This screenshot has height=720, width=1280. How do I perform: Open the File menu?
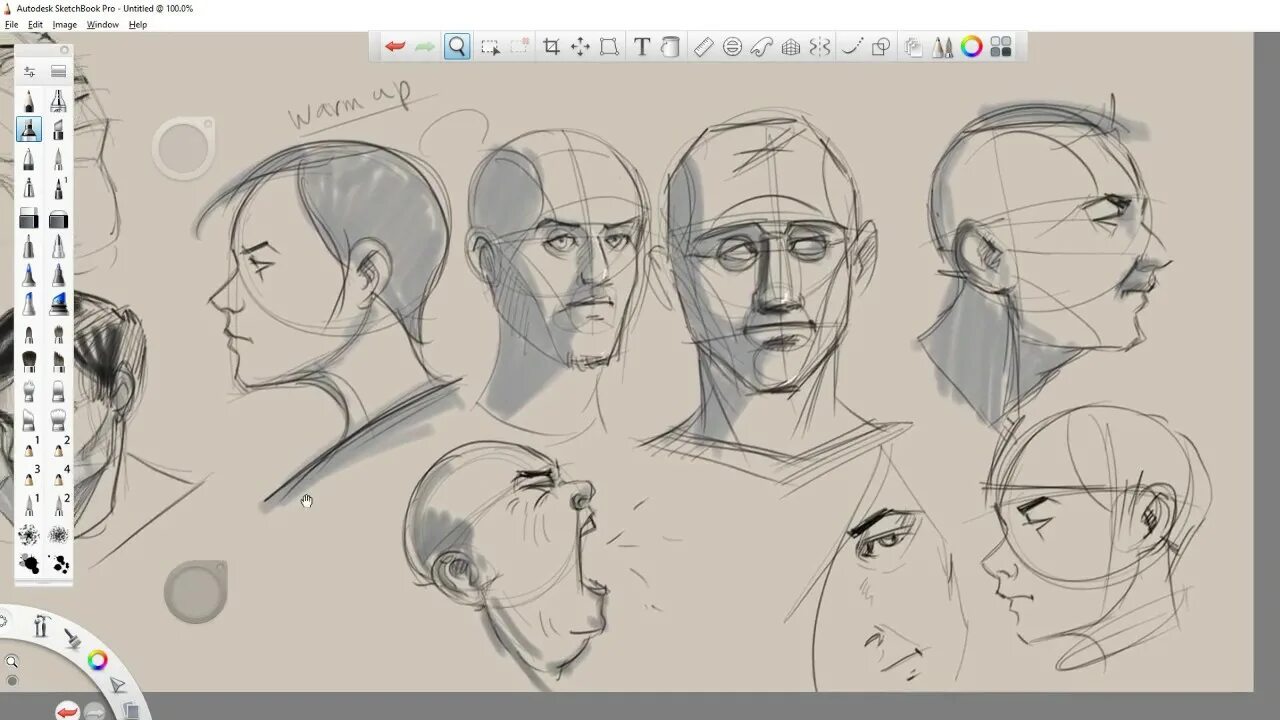11,25
